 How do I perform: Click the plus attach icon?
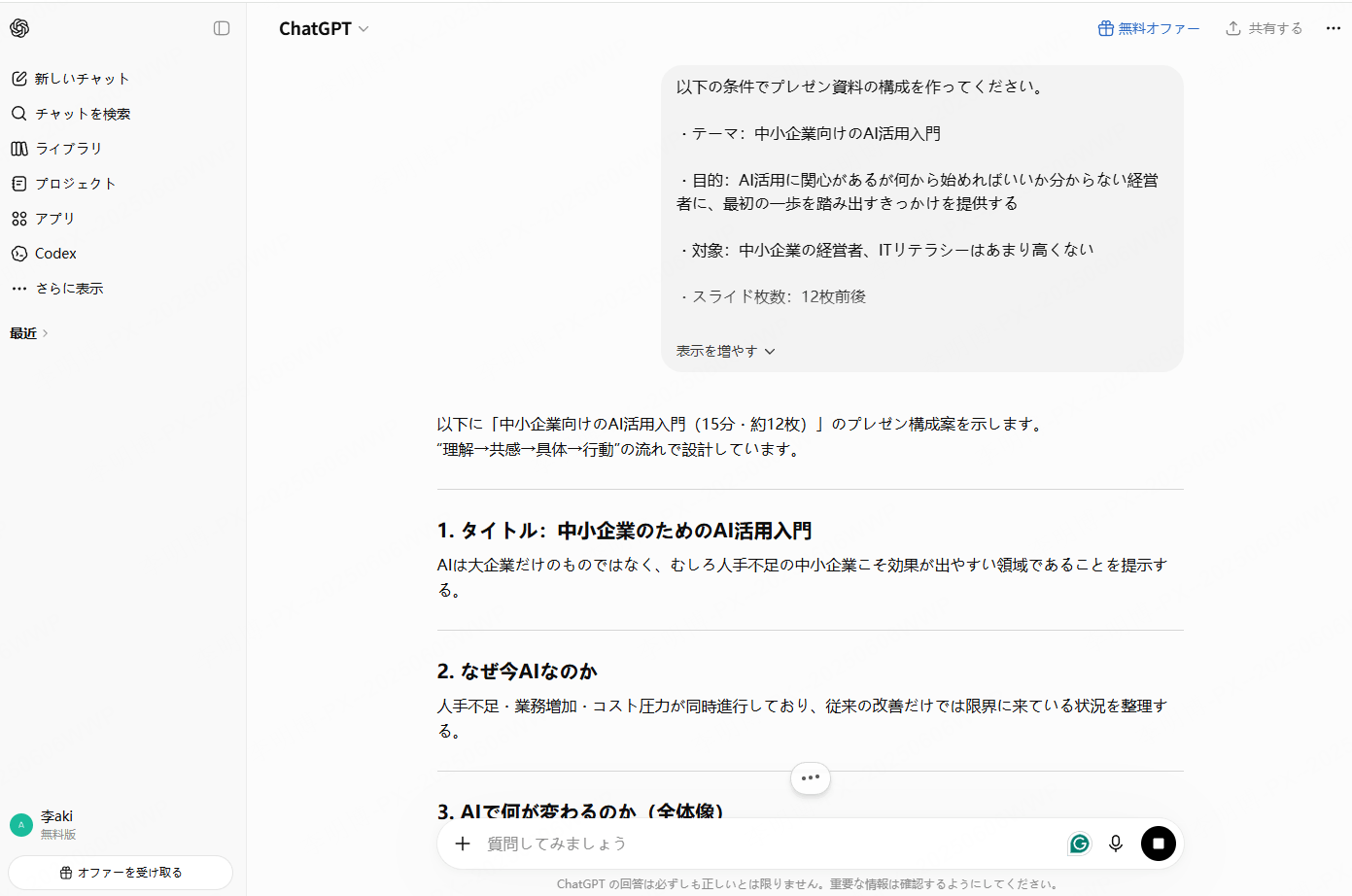pyautogui.click(x=463, y=844)
